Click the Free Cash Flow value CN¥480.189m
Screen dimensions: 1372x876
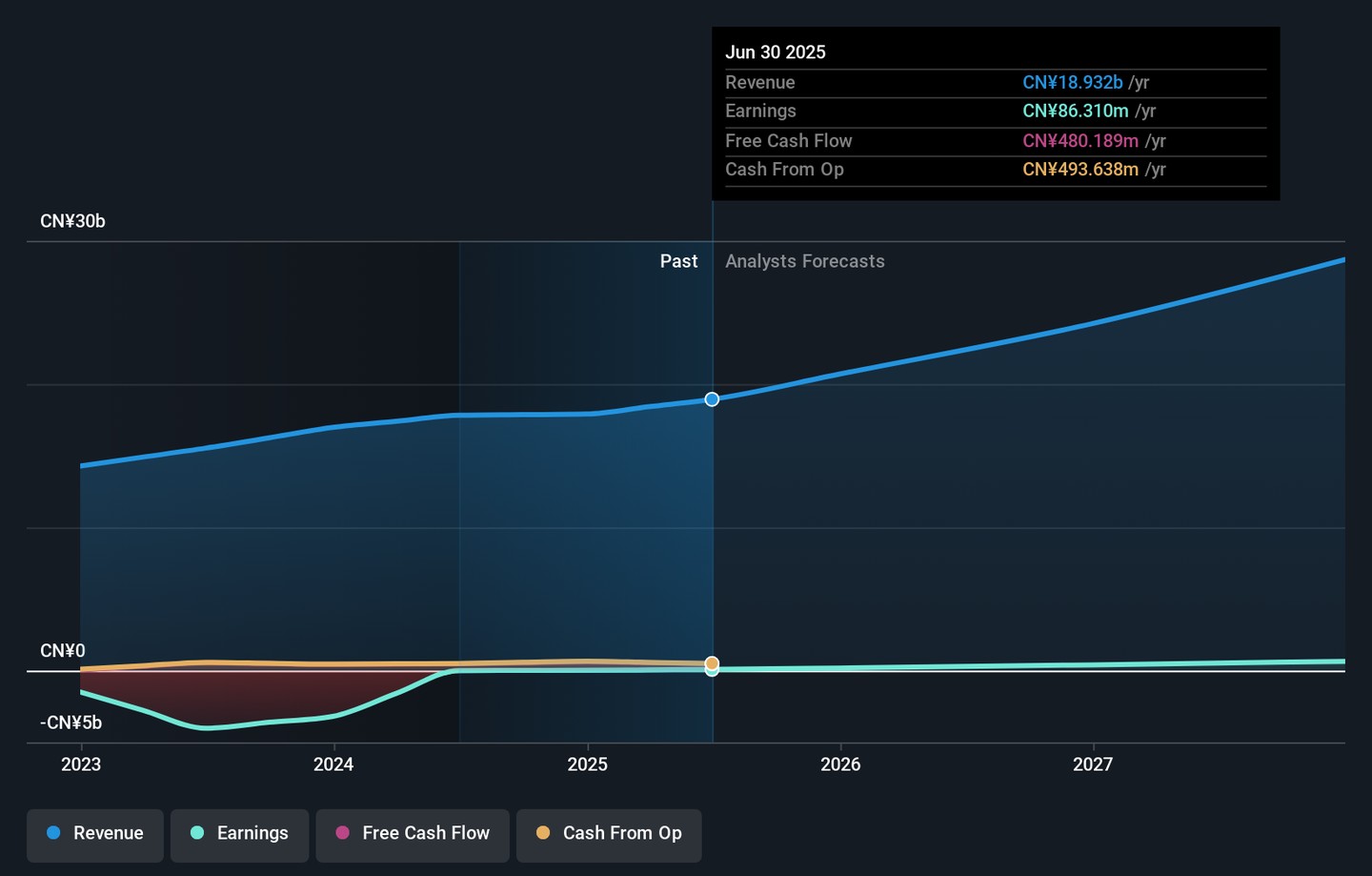click(x=1079, y=141)
